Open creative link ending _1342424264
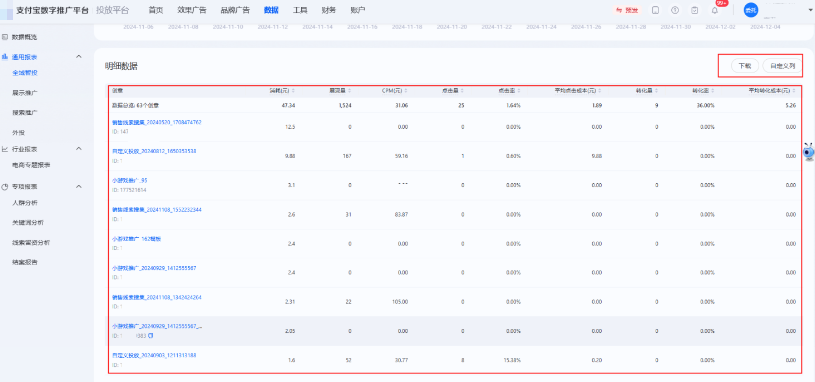815x382 pixels. [x=156, y=297]
